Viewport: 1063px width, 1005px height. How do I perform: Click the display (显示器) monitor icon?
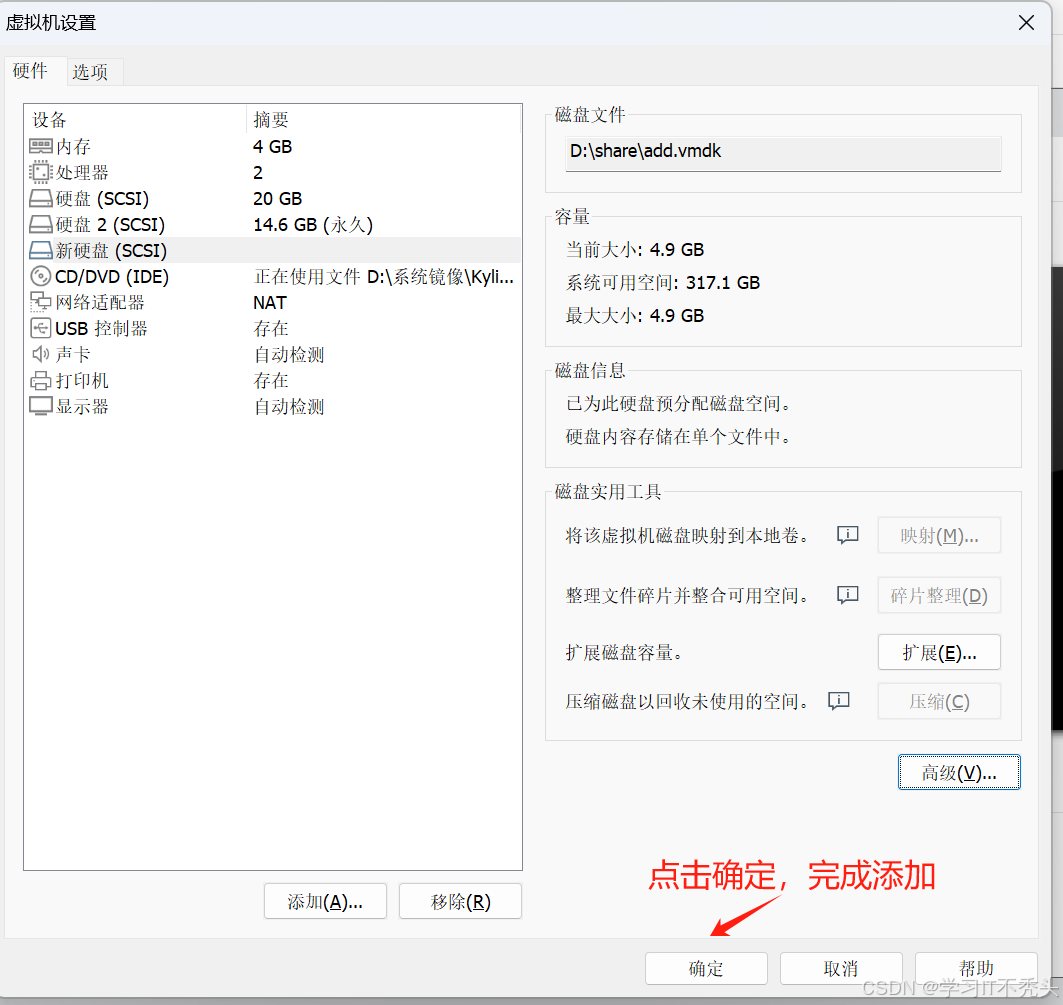(41, 406)
